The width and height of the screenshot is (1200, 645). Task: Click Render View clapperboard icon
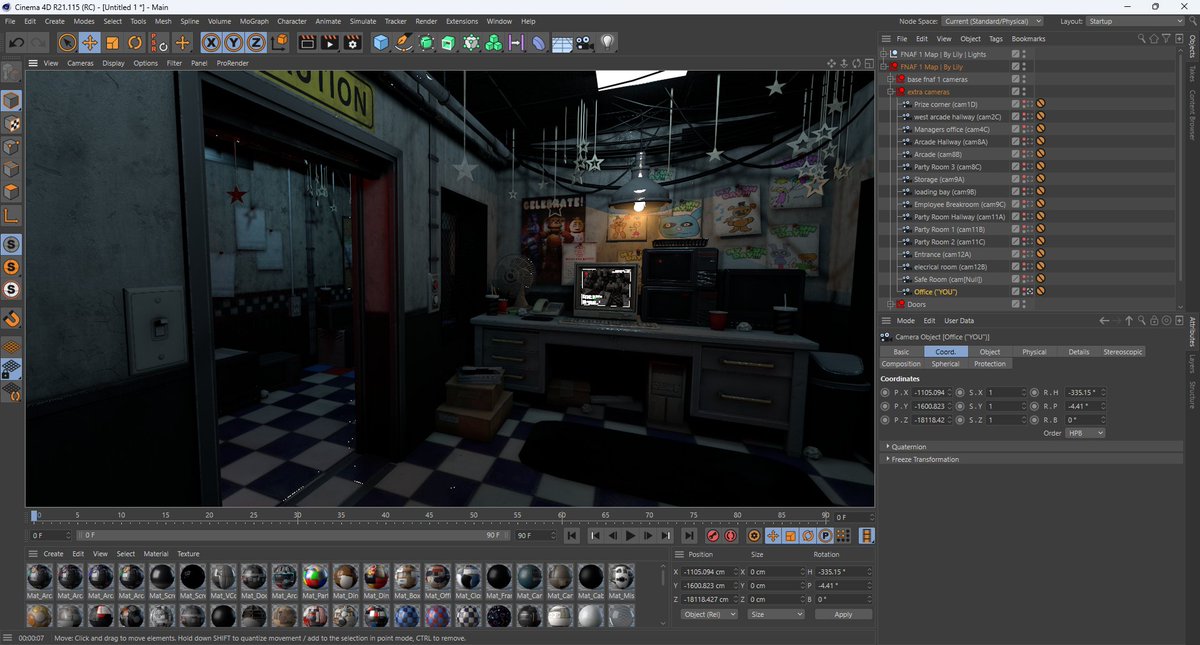click(x=307, y=43)
